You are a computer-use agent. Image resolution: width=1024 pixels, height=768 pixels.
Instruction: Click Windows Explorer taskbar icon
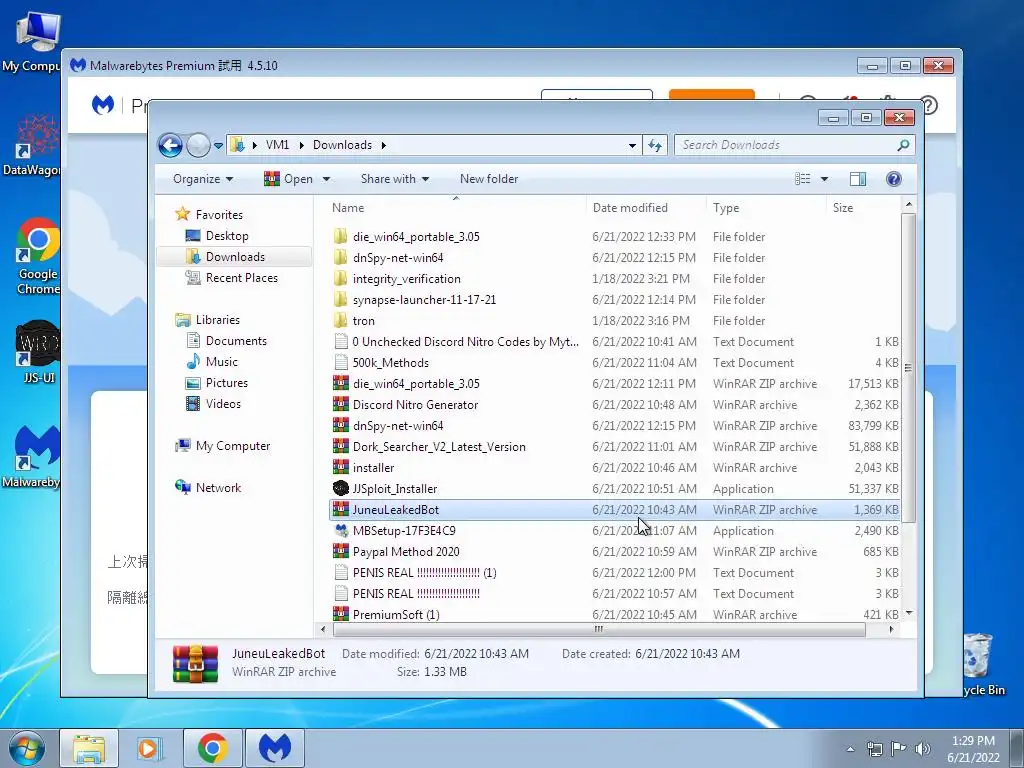coord(89,748)
